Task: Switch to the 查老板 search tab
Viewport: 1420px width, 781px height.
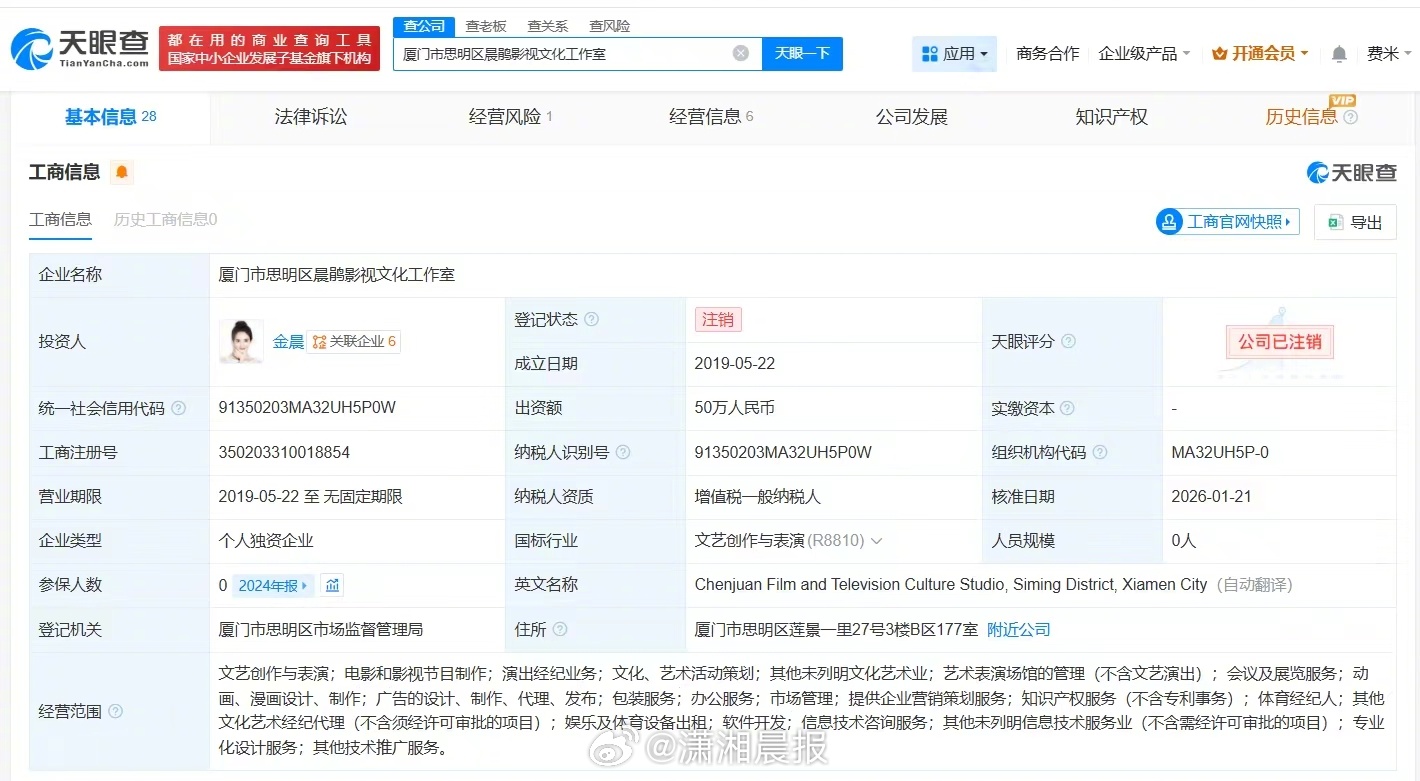Action: click(x=486, y=25)
